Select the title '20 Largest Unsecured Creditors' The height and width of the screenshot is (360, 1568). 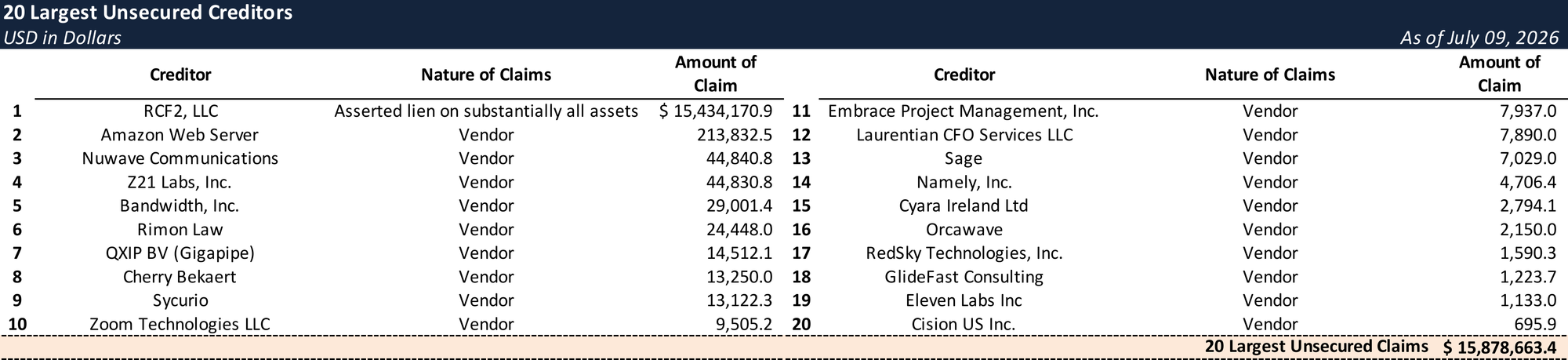click(x=148, y=13)
